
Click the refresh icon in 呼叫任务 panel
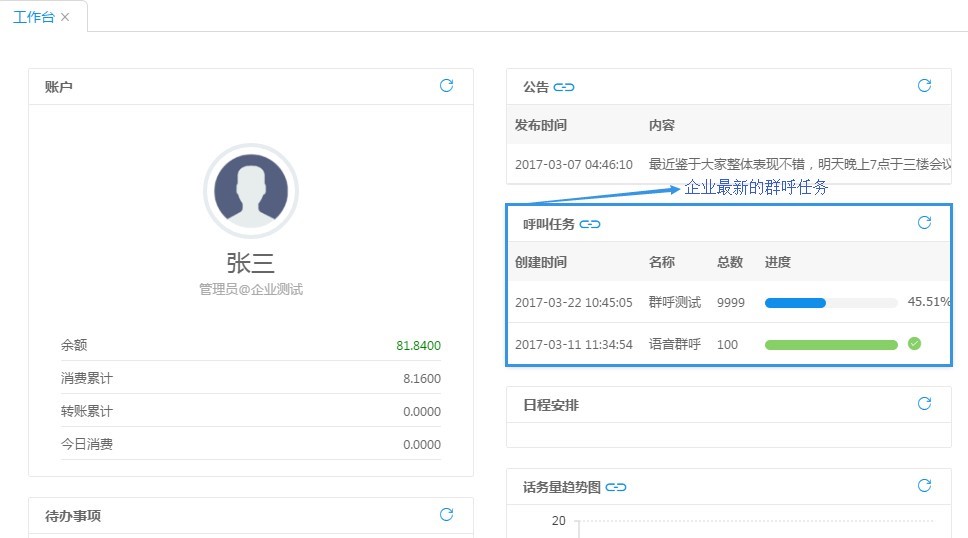click(924, 223)
